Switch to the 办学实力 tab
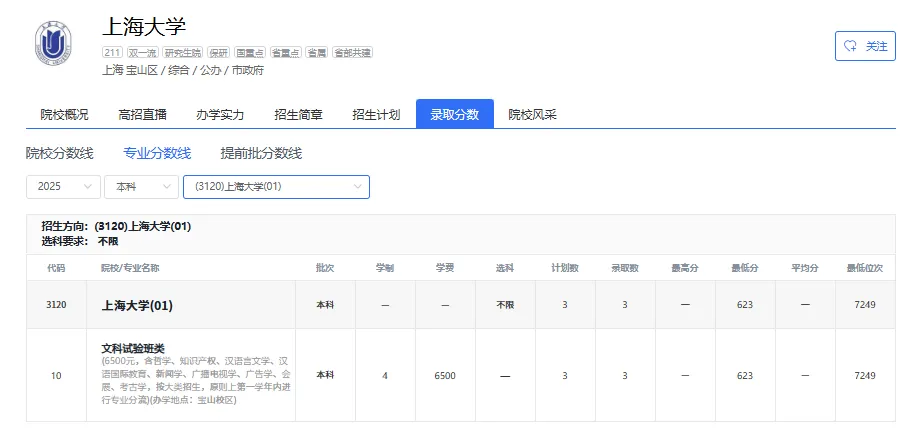924x435 pixels. pyautogui.click(x=220, y=114)
